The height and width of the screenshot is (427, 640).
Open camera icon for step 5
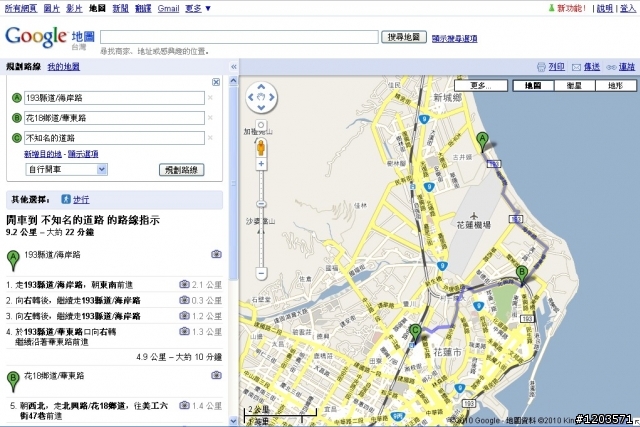[x=184, y=405]
